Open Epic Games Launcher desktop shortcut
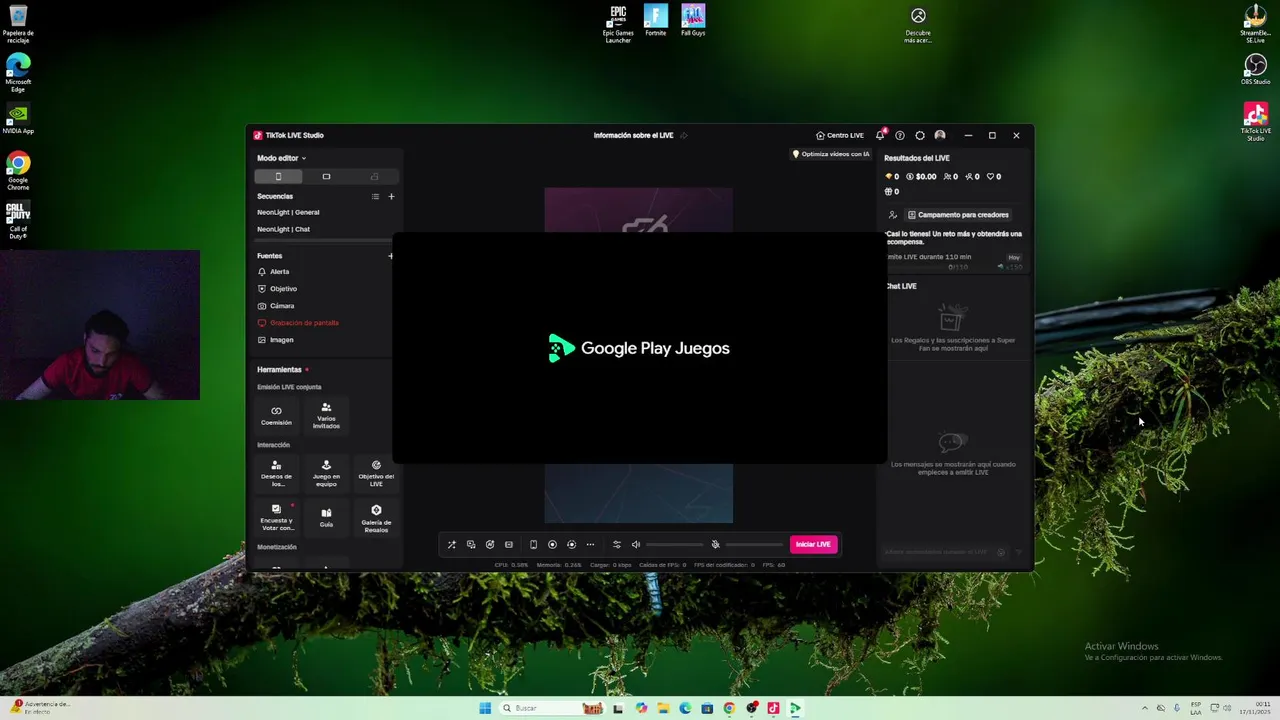 click(x=618, y=24)
